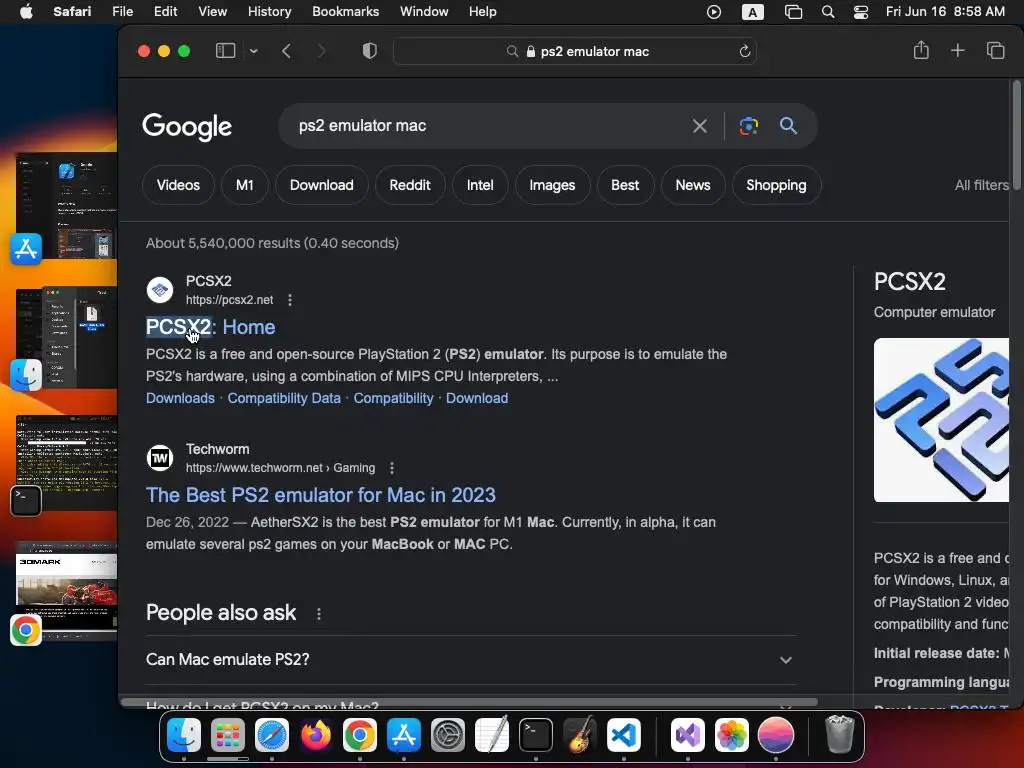Show tab overview in Safari
Image resolution: width=1024 pixels, height=768 pixels.
995,50
